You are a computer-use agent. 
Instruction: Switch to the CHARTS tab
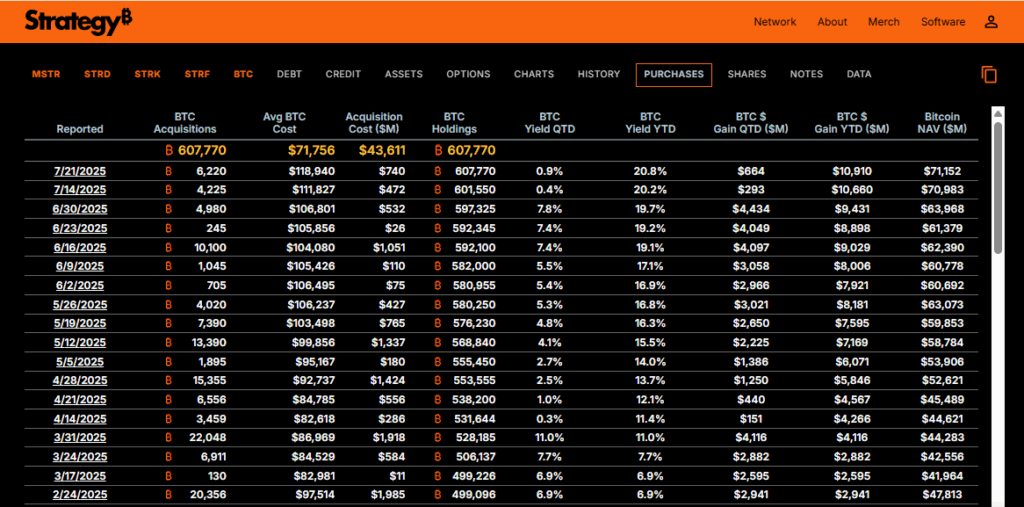coord(534,74)
